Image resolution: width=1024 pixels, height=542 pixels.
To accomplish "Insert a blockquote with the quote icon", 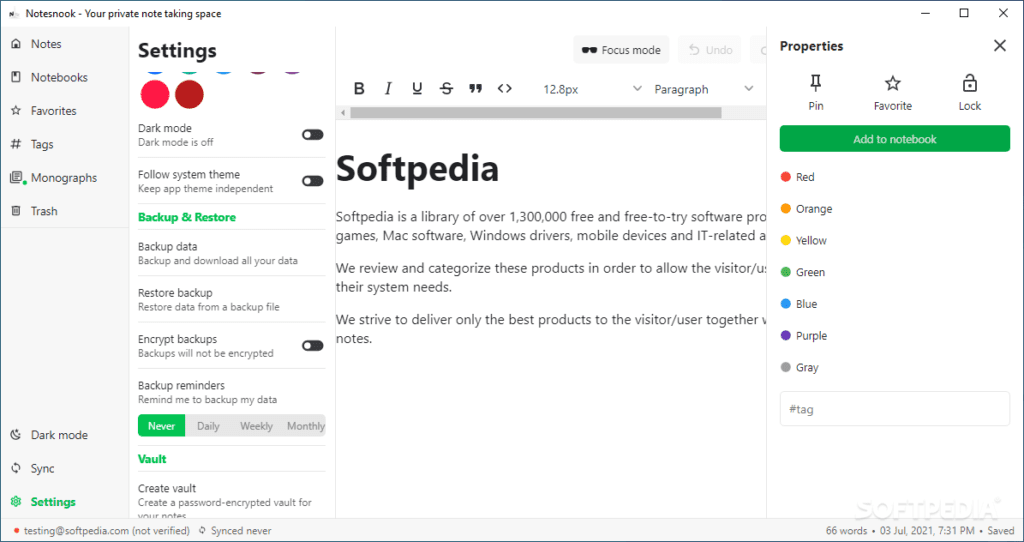I will click(x=475, y=89).
